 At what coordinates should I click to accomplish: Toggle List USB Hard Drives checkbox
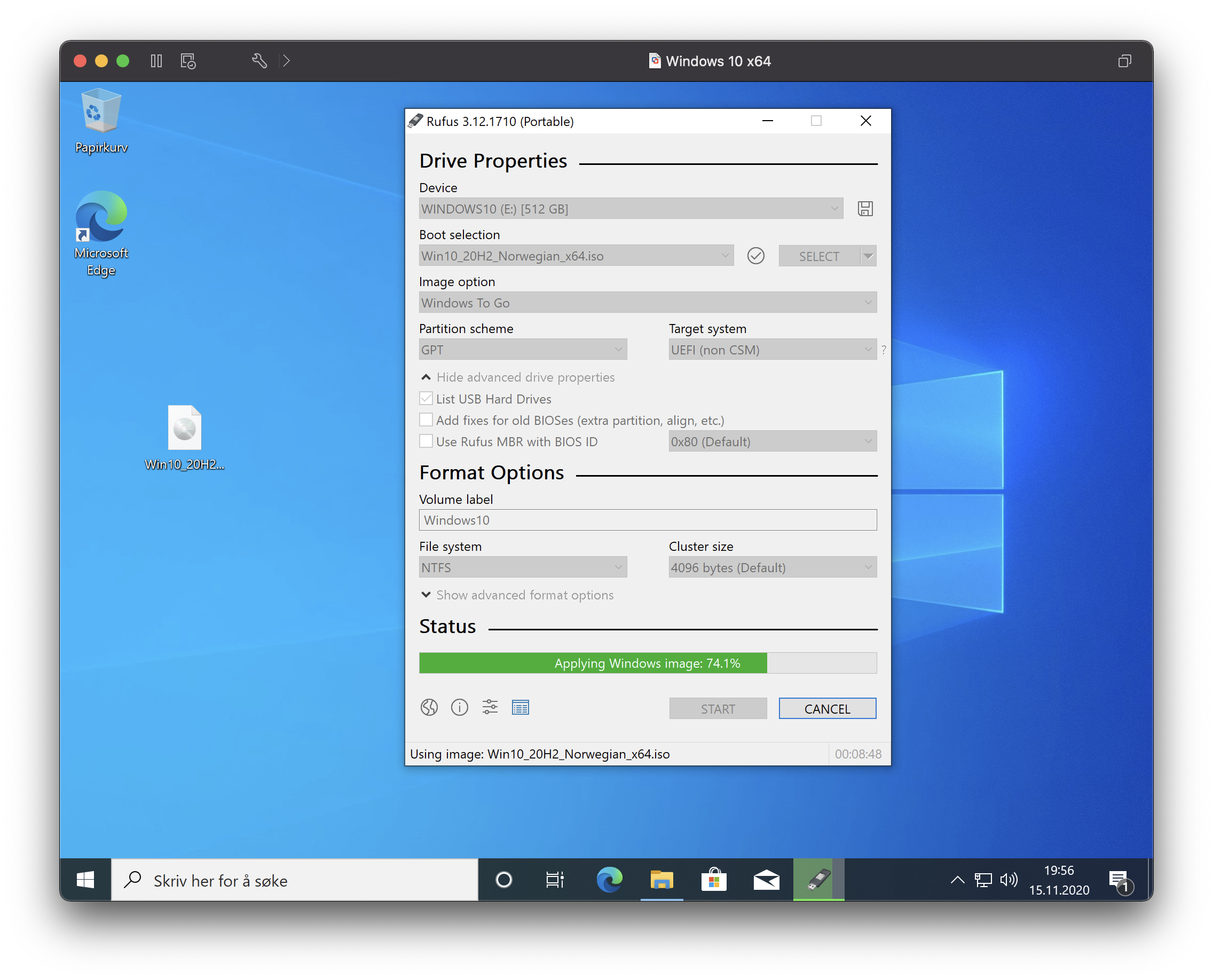click(426, 399)
